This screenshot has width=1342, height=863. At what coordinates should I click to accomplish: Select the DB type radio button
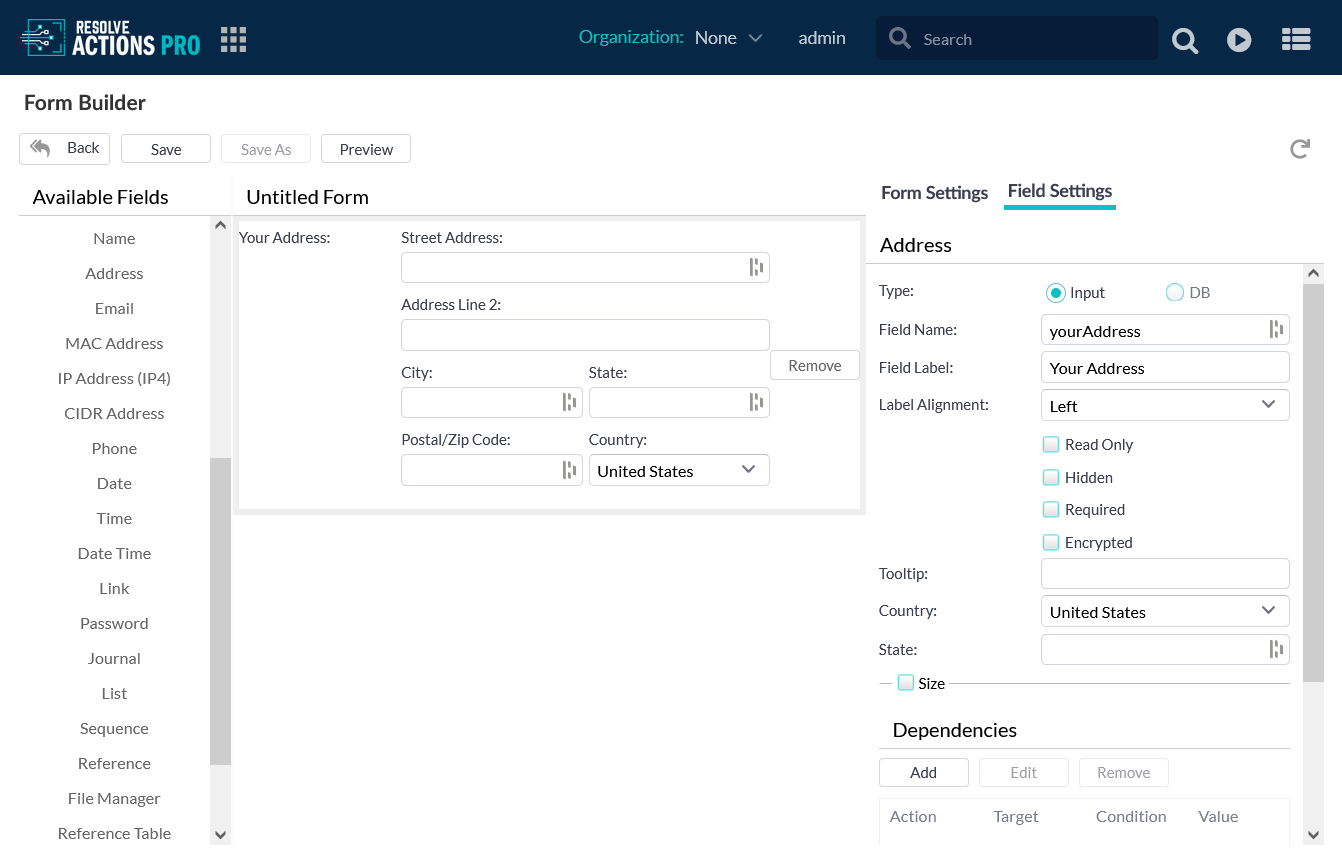(x=1175, y=292)
